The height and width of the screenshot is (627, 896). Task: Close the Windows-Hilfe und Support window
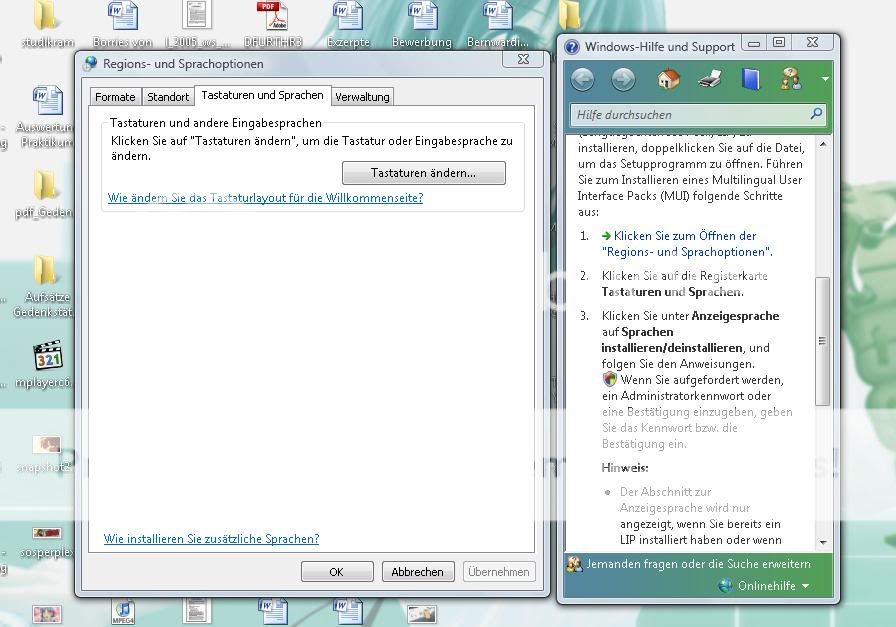point(812,43)
